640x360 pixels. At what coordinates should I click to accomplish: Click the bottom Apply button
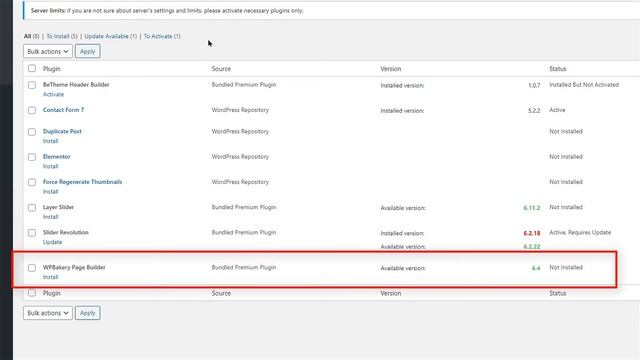tap(88, 313)
